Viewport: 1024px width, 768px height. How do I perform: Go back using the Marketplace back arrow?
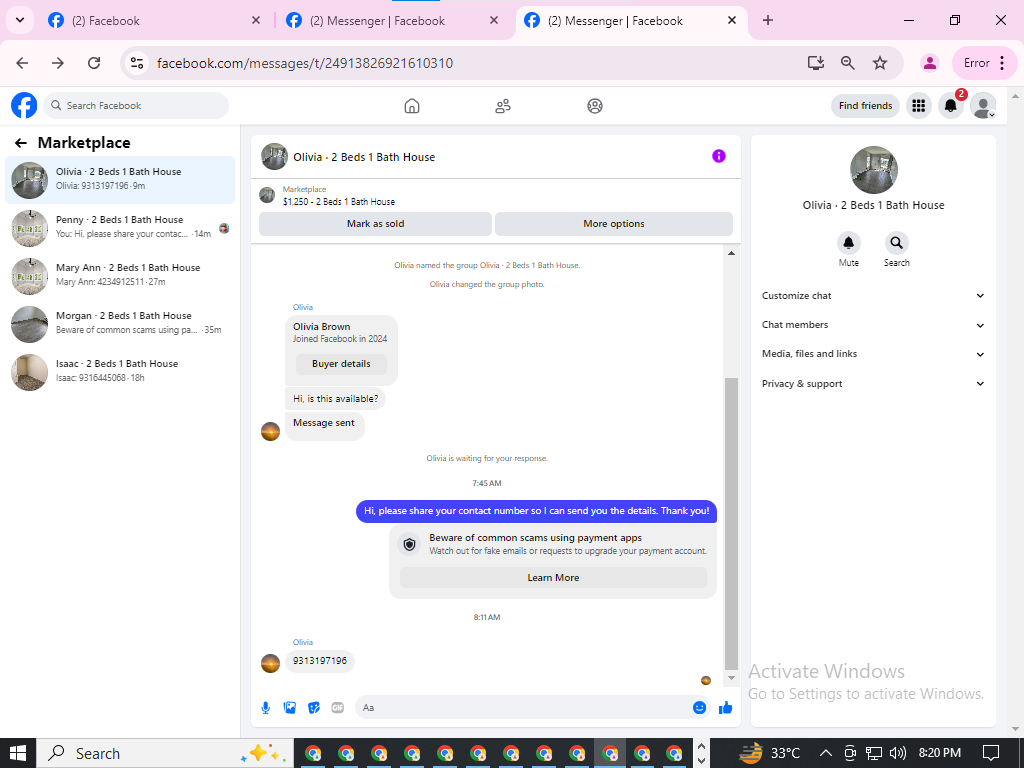click(x=21, y=143)
